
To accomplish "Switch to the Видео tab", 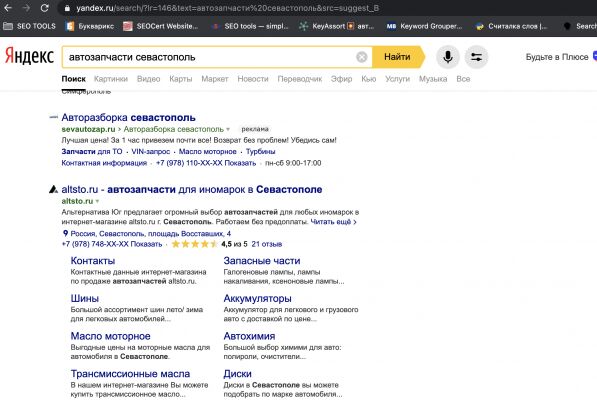I will pyautogui.click(x=148, y=79).
